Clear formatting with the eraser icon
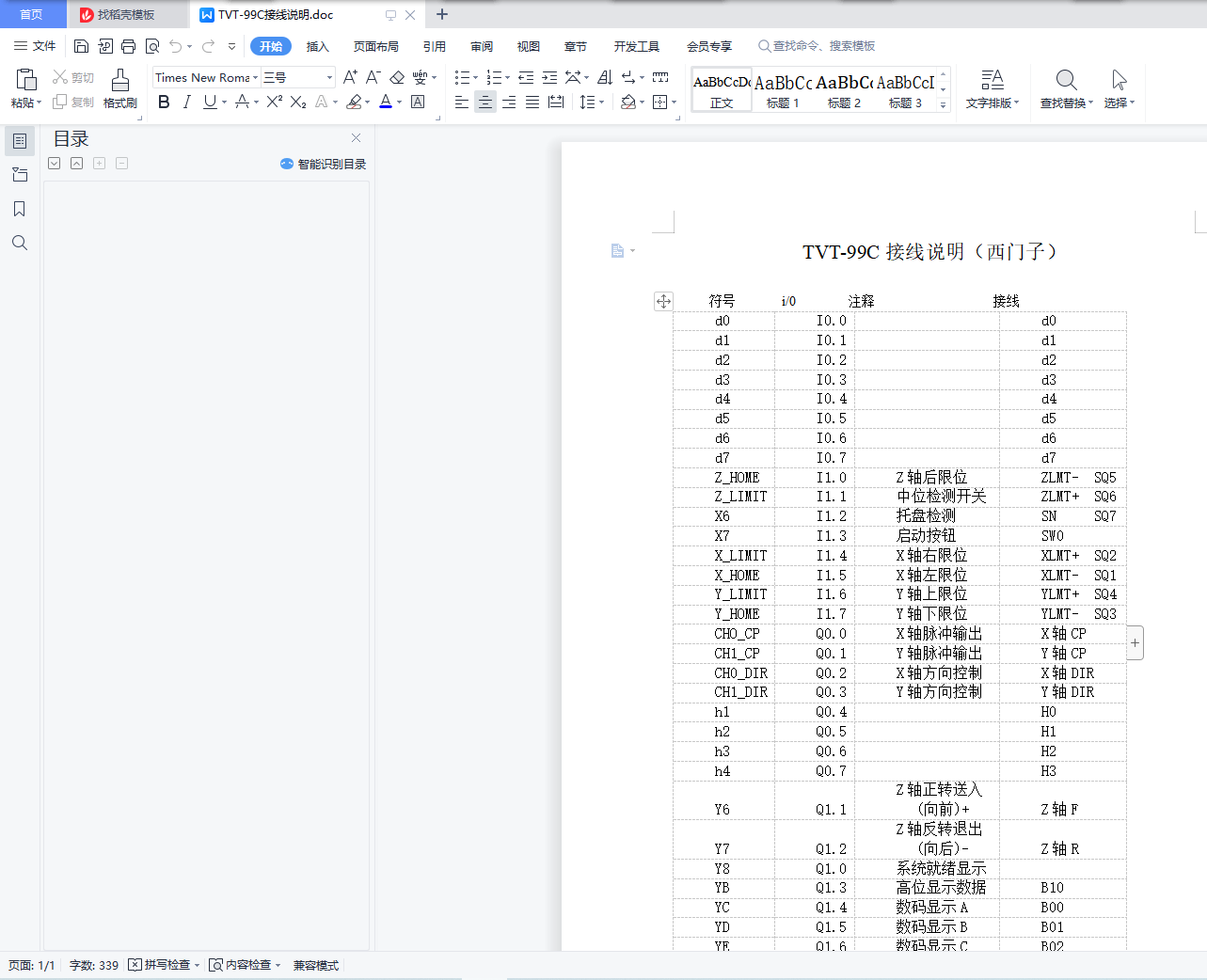1207x980 pixels. pyautogui.click(x=397, y=77)
